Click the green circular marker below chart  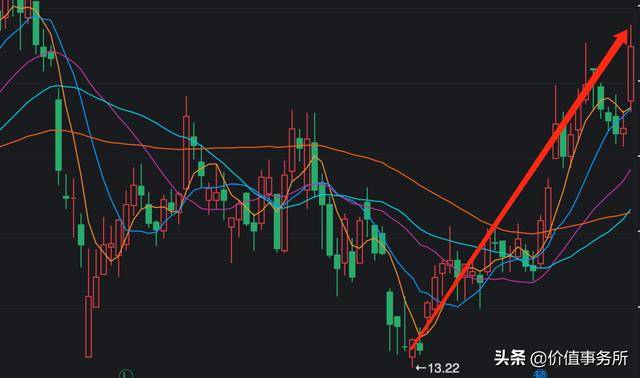point(127,374)
